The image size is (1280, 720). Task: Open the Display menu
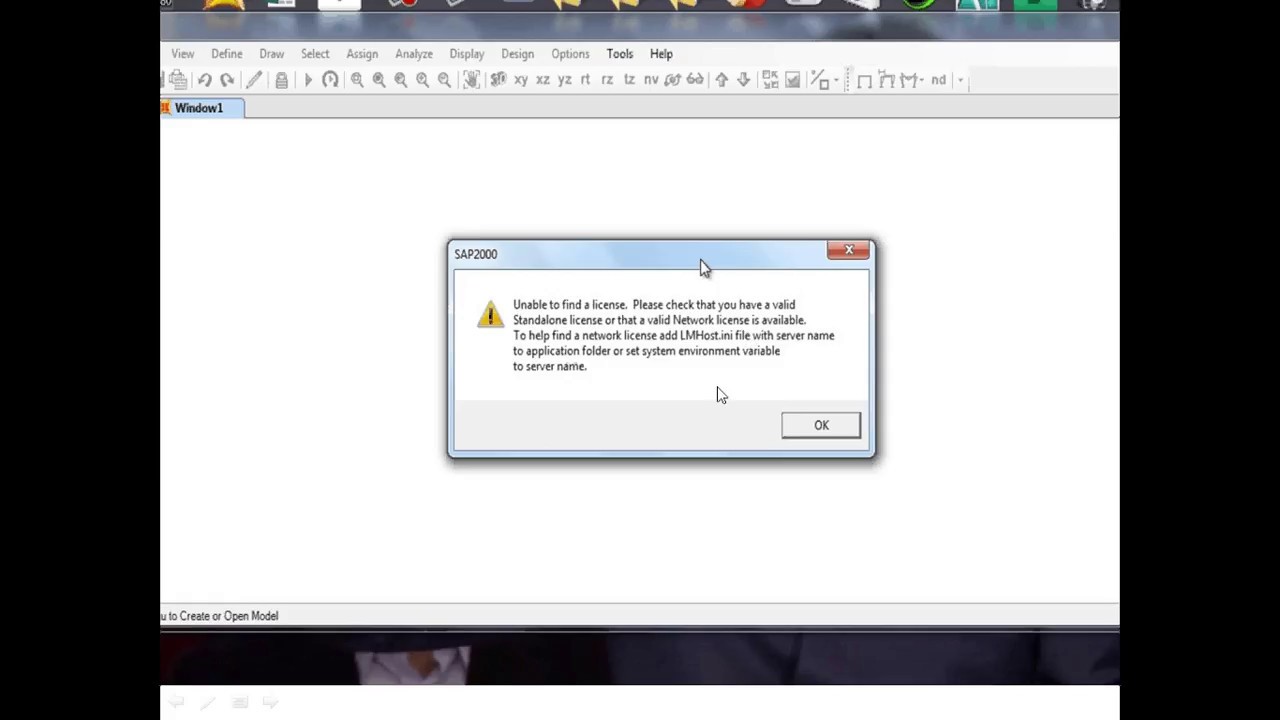pos(467,54)
